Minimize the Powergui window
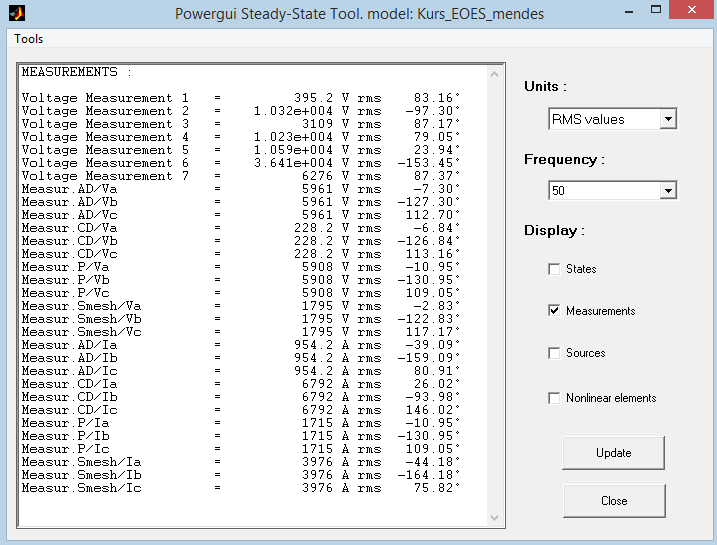This screenshot has height=545, width=717. click(x=629, y=11)
